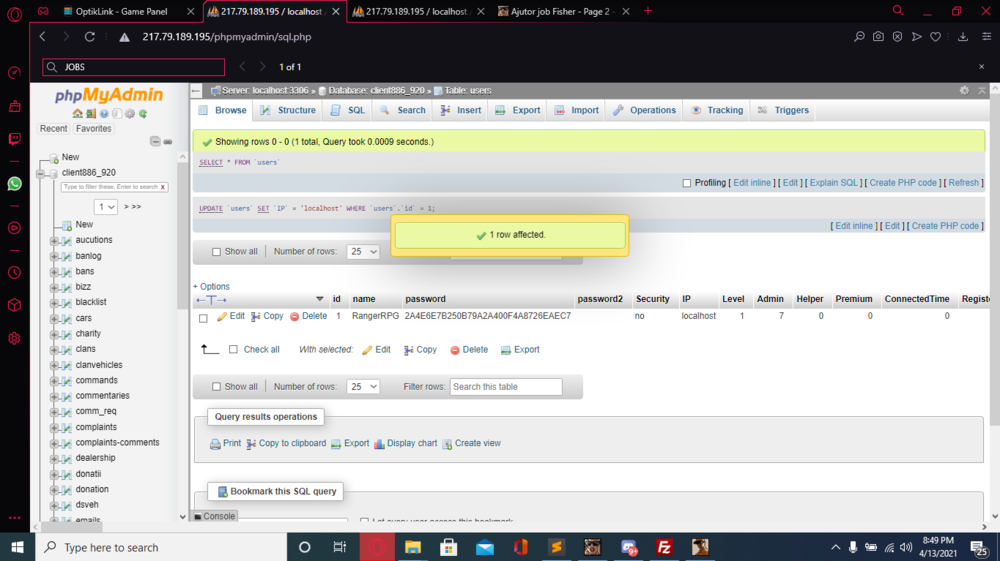Open the commands table in sidebar
1000x561 pixels.
coord(96,381)
